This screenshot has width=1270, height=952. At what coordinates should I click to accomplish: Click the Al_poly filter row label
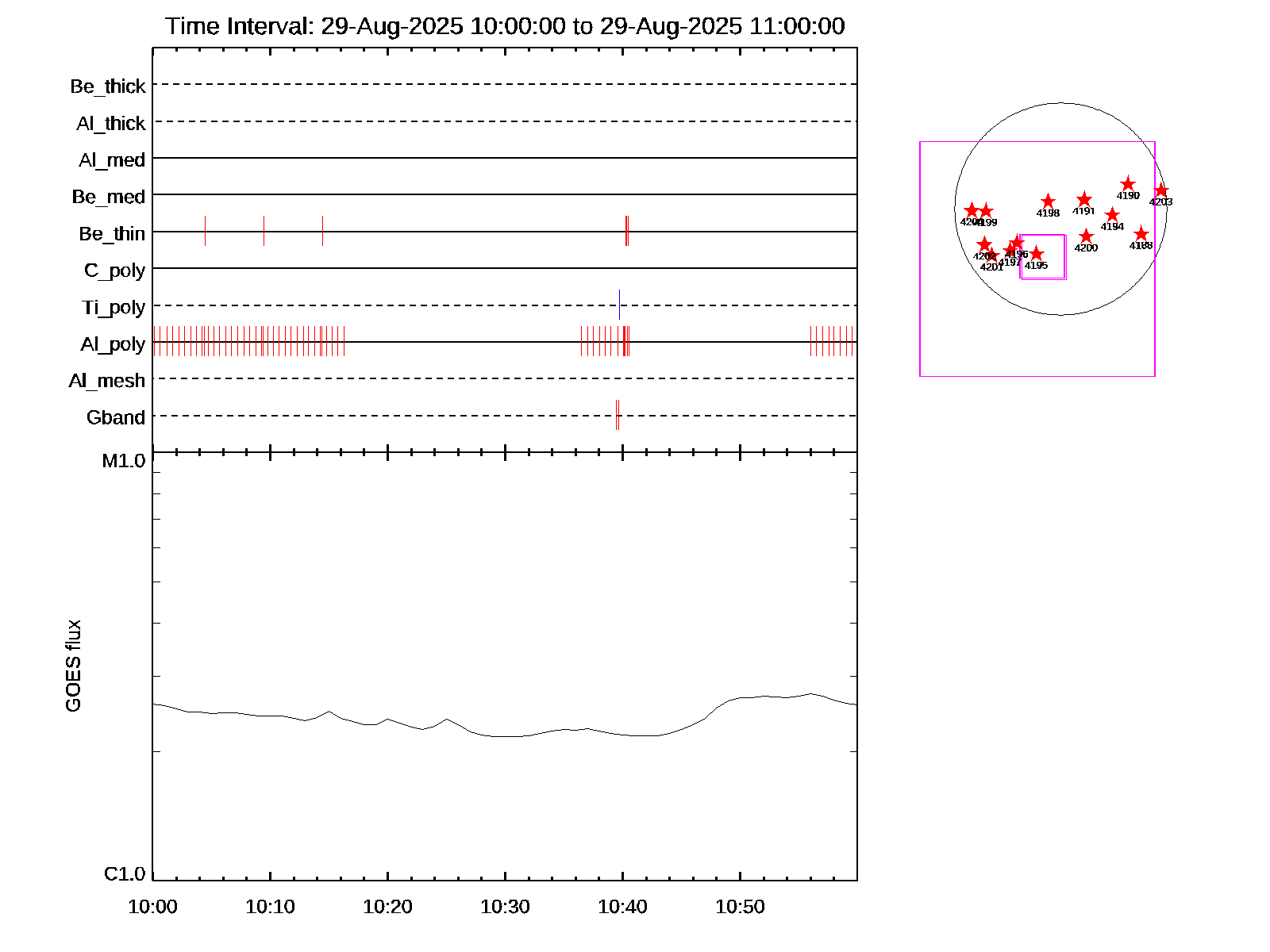pos(113,344)
